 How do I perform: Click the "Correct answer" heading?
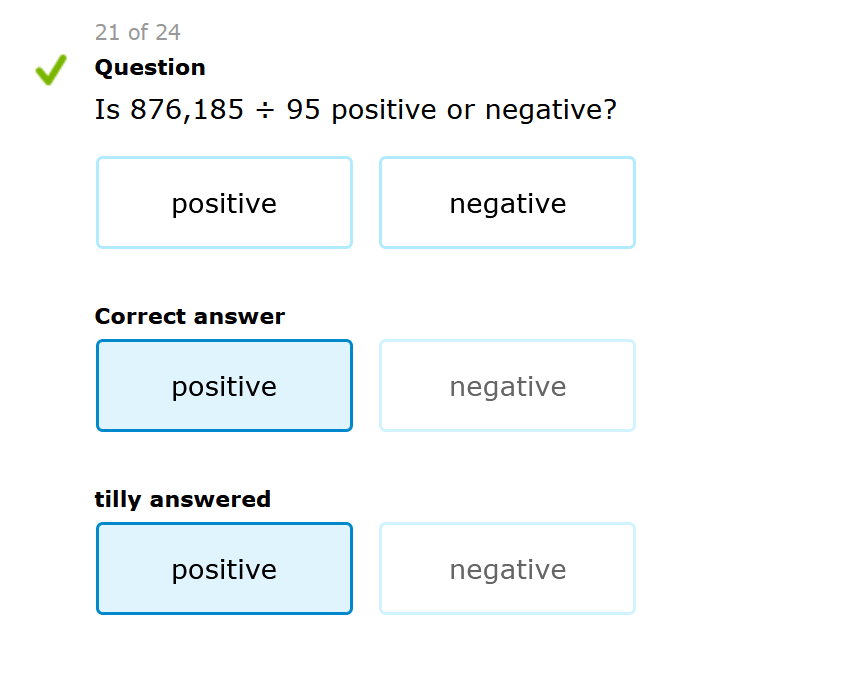tap(190, 317)
